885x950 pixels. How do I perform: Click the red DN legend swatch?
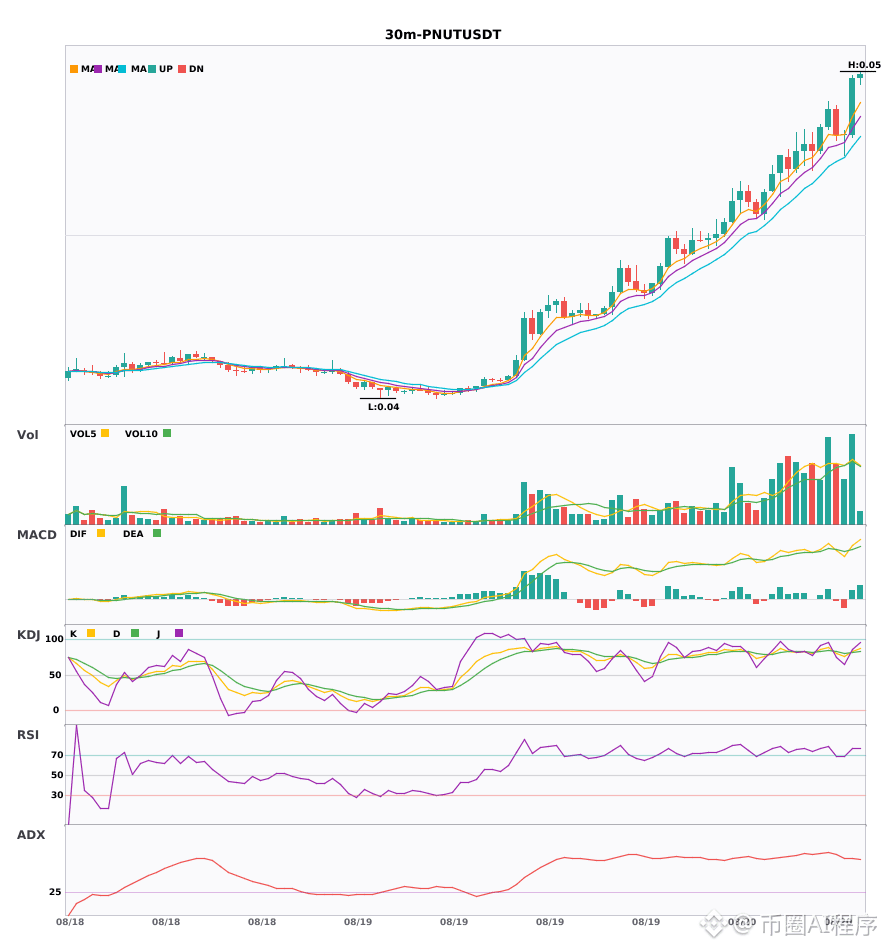182,69
